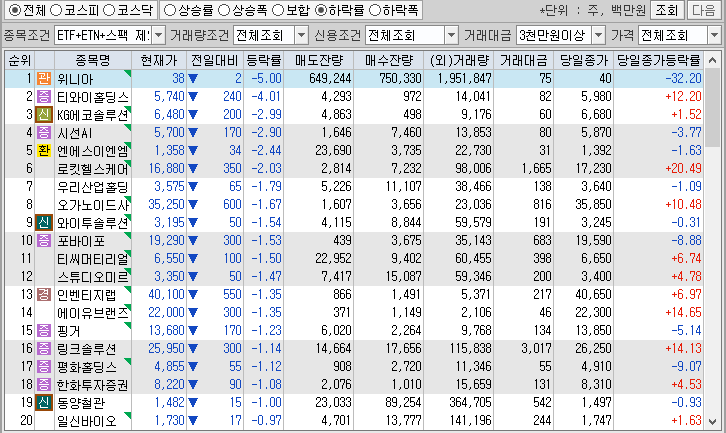Click the 증 badge beside 링크솔루션
Viewport: 726px width, 433px height.
tap(44, 348)
